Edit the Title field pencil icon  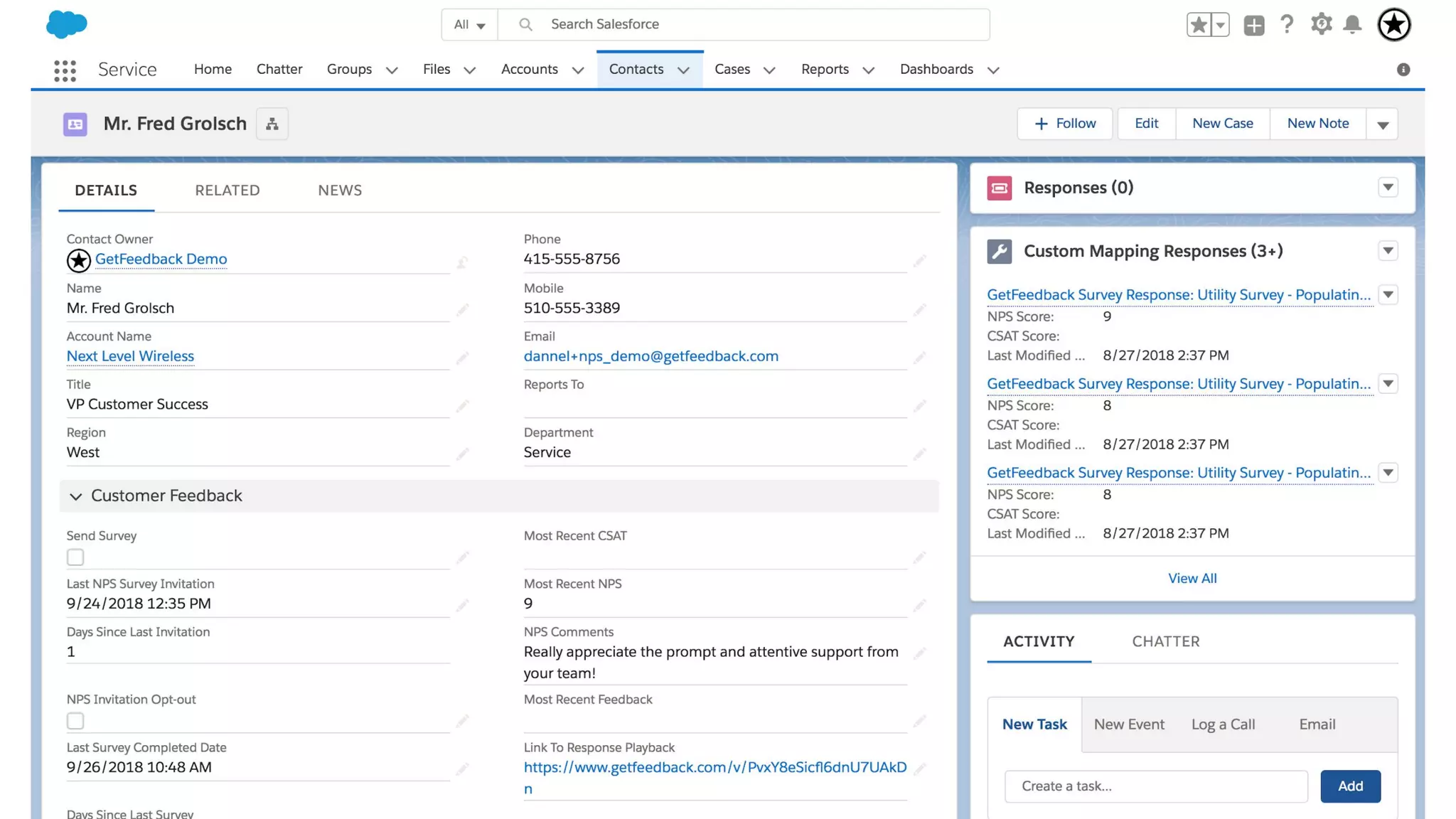[x=462, y=406]
